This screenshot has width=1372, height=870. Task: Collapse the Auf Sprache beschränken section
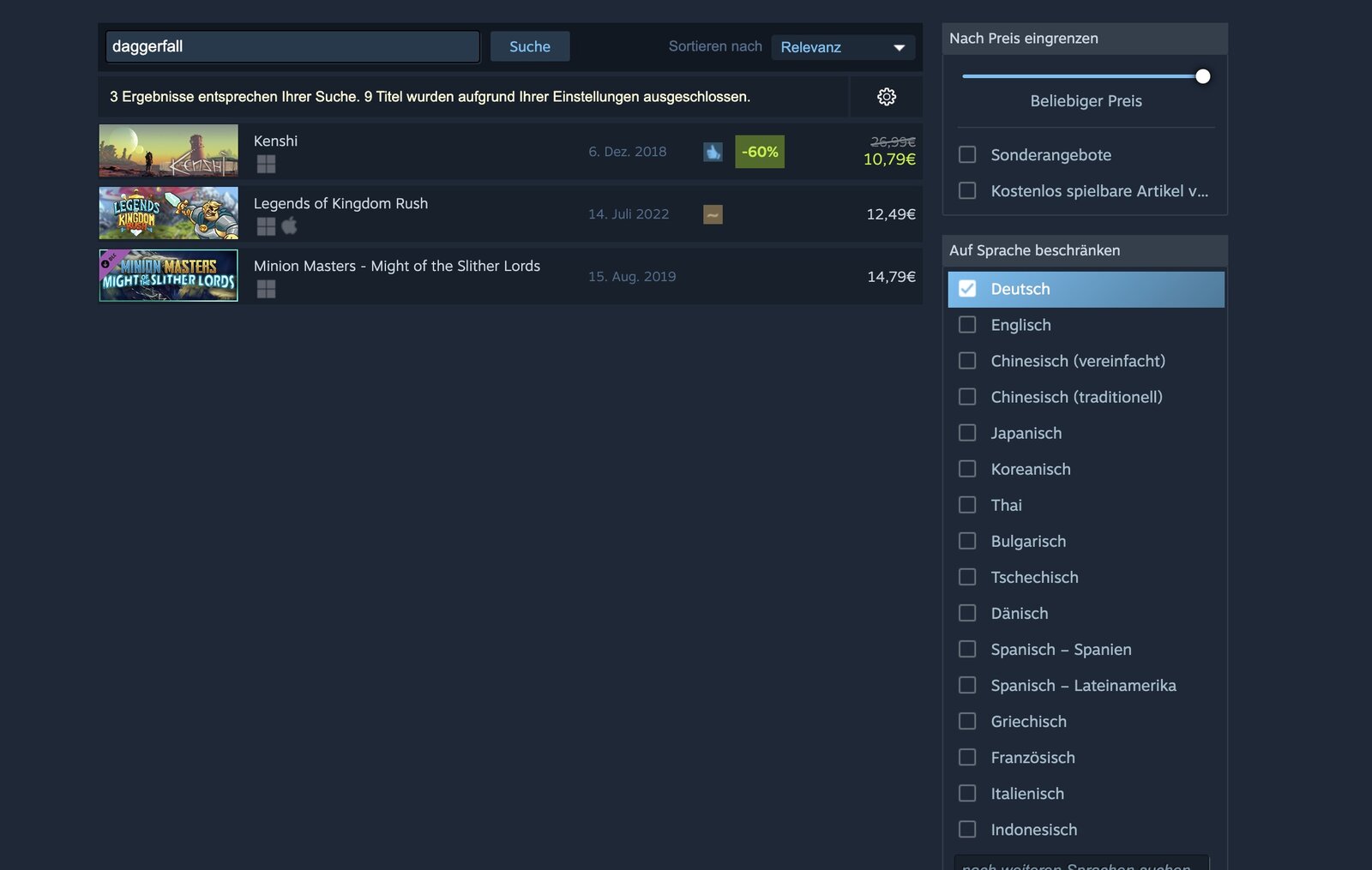tap(1085, 250)
